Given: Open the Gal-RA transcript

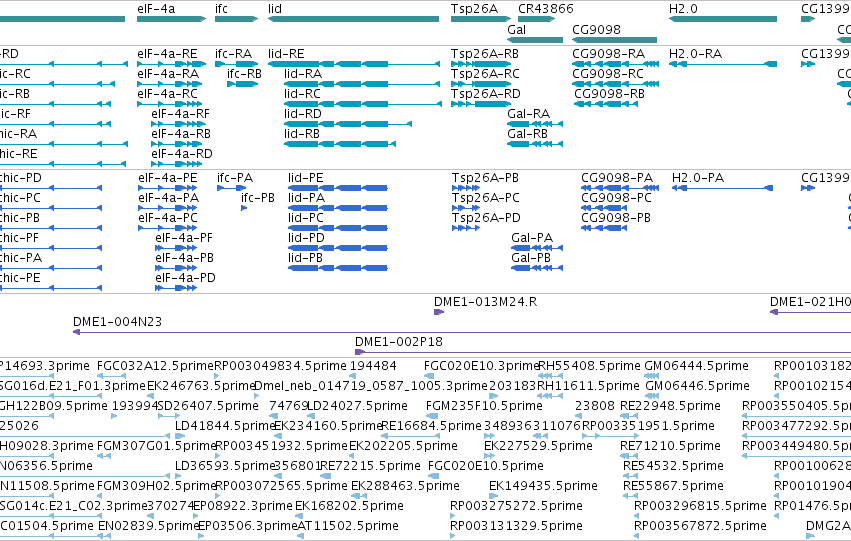Looking at the screenshot, I should (535, 124).
